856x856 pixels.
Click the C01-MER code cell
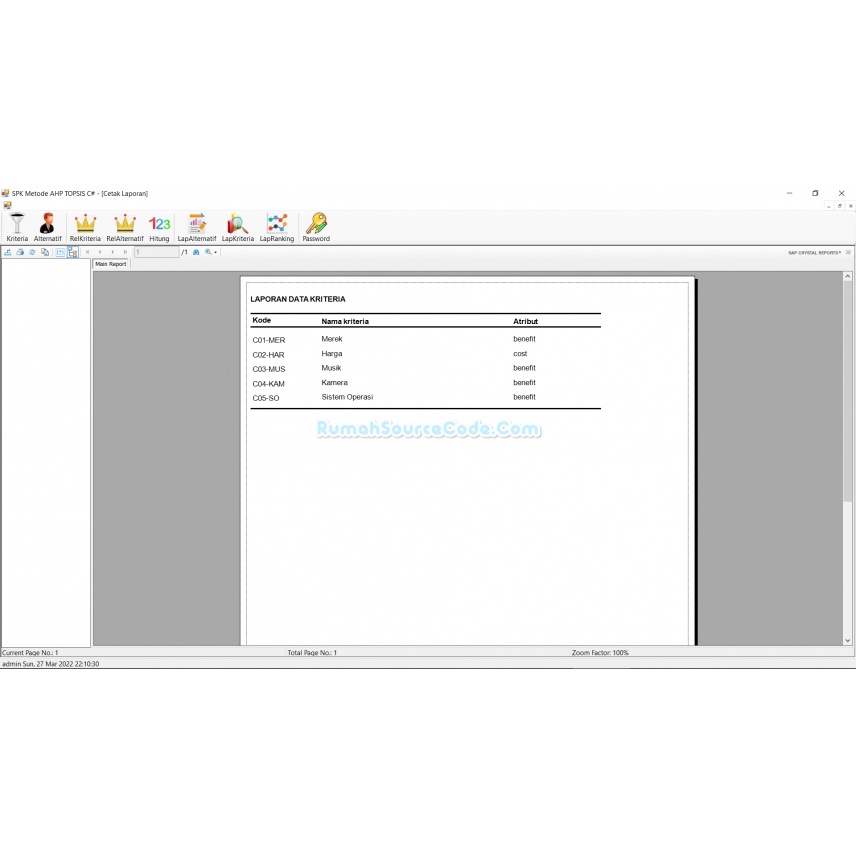[x=269, y=340]
